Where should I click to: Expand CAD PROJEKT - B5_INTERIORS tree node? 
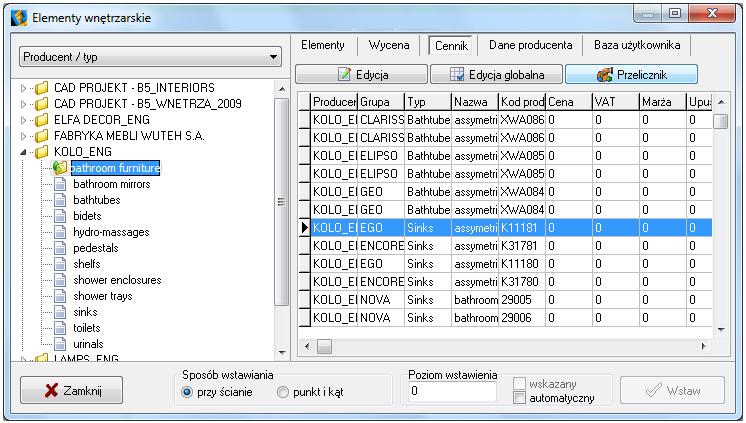[x=23, y=88]
